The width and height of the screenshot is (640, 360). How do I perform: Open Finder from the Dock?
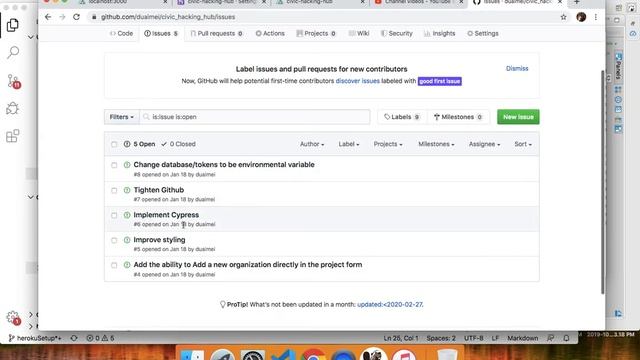(192, 356)
